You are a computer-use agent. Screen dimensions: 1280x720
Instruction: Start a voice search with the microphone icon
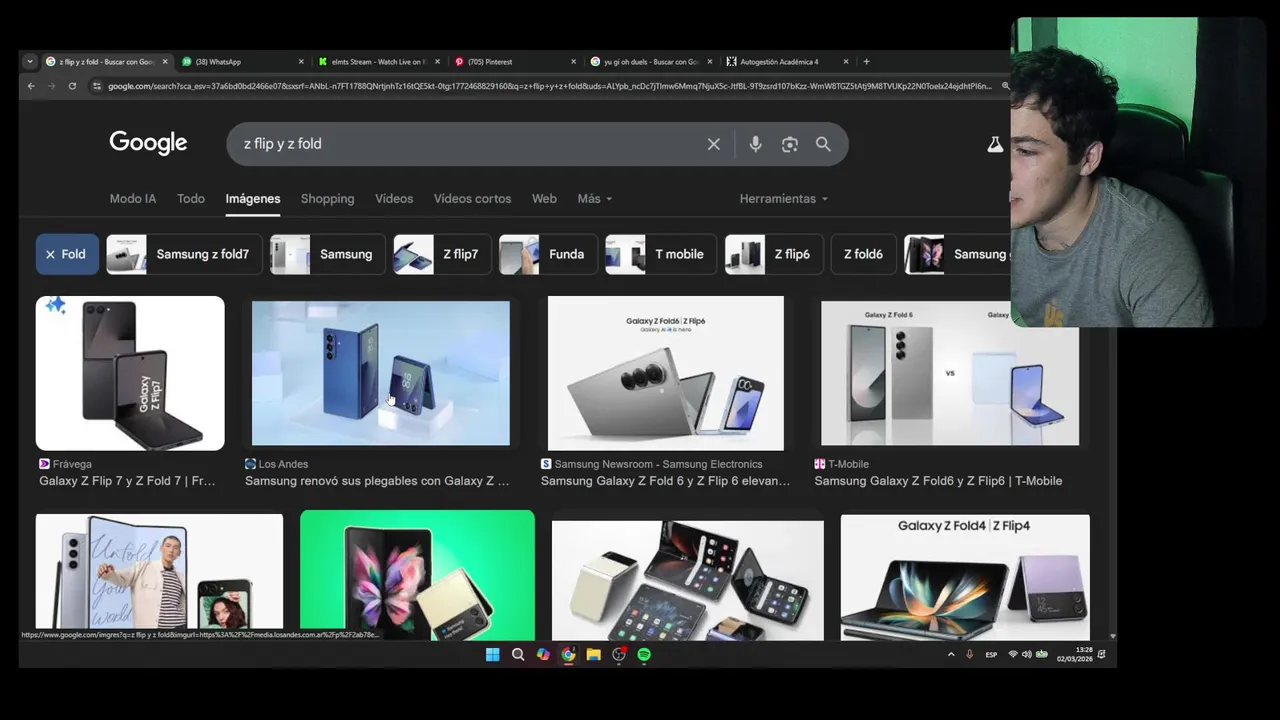(x=755, y=144)
